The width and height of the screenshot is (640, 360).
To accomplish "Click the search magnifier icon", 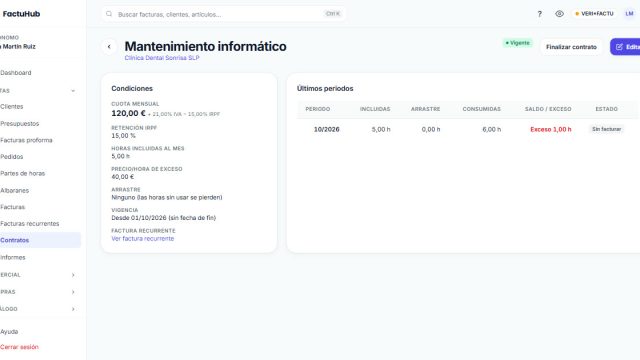I will [109, 14].
